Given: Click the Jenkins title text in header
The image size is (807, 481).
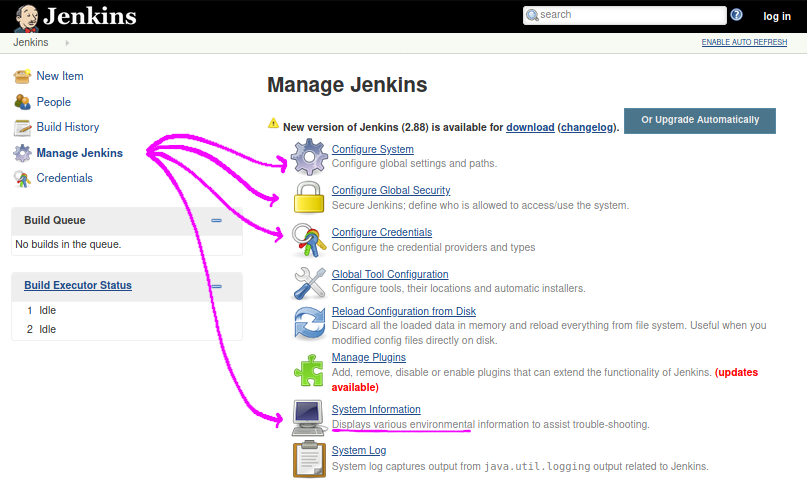Looking at the screenshot, I should 90,16.
